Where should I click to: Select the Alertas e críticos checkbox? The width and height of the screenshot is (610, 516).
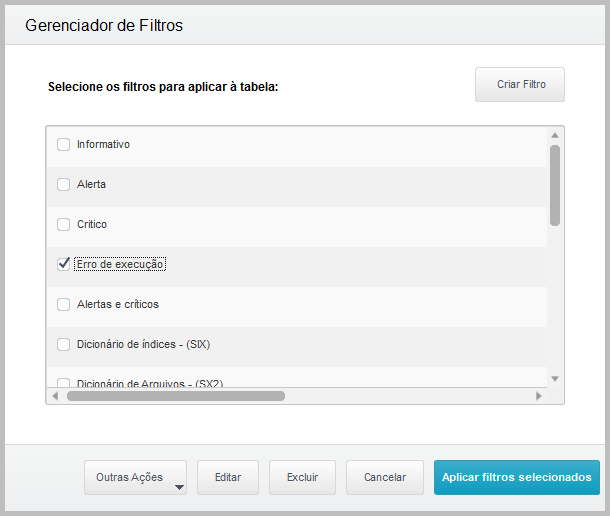pos(64,304)
